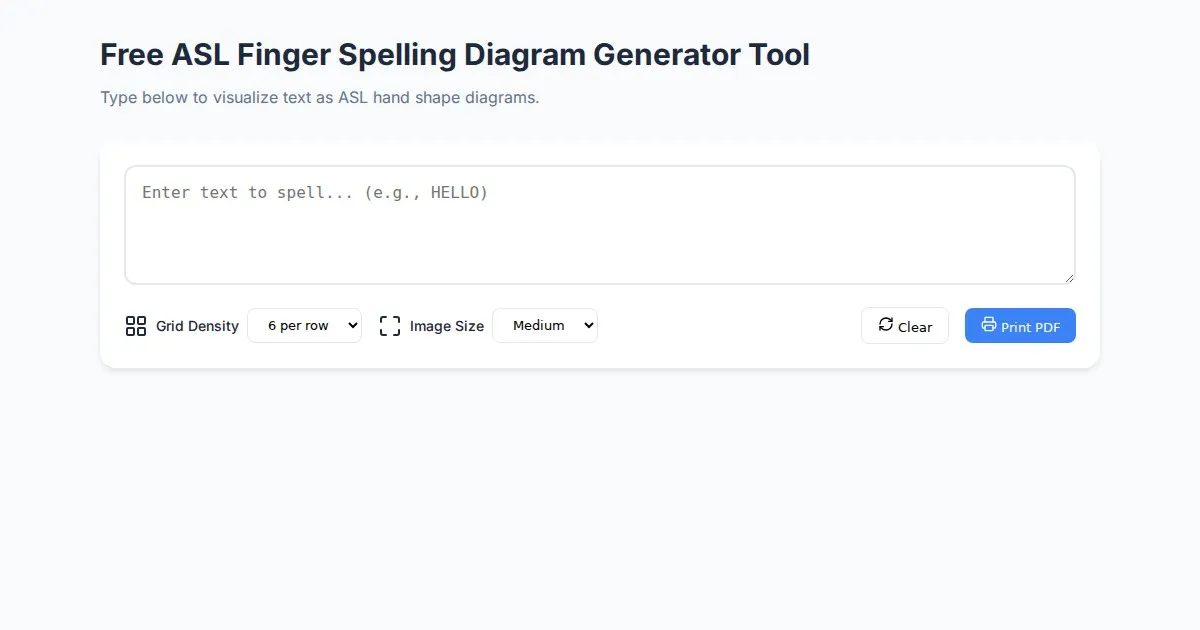
Task: Select the '6 per row' value text
Action: click(x=297, y=326)
